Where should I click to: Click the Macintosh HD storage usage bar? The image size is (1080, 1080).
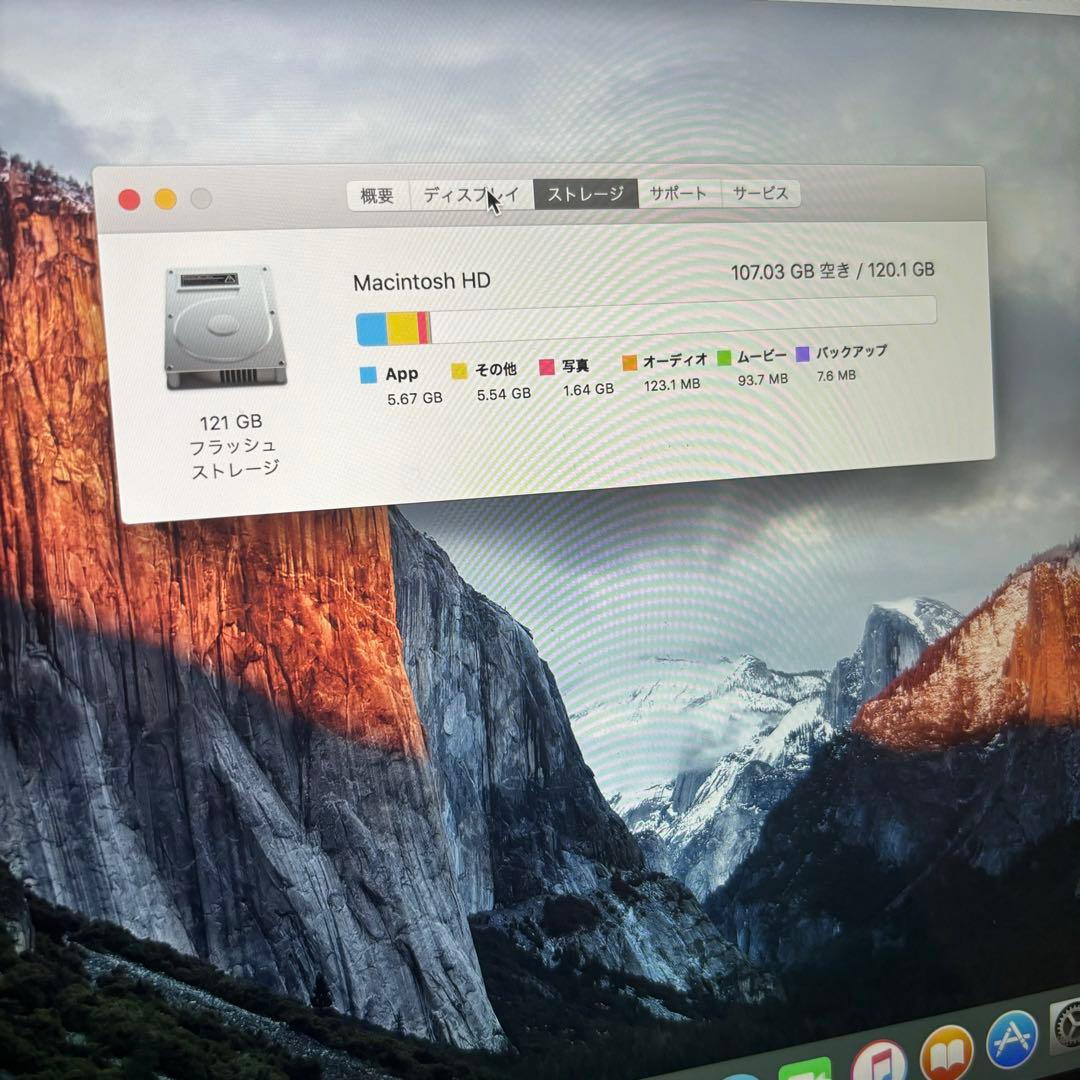click(x=645, y=315)
